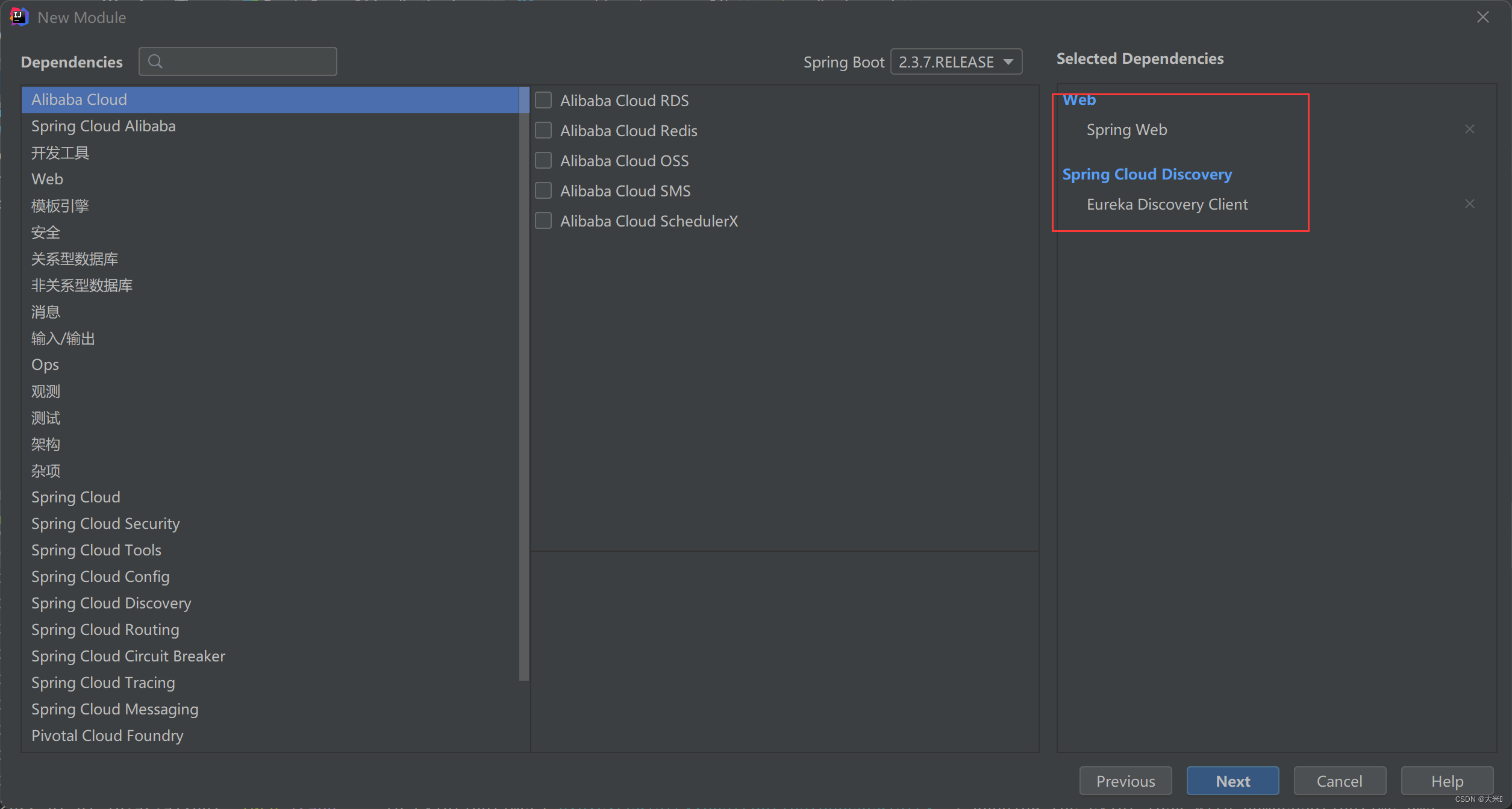The height and width of the screenshot is (809, 1512).
Task: Check the Alibaba Cloud Redis checkbox
Action: click(x=543, y=130)
